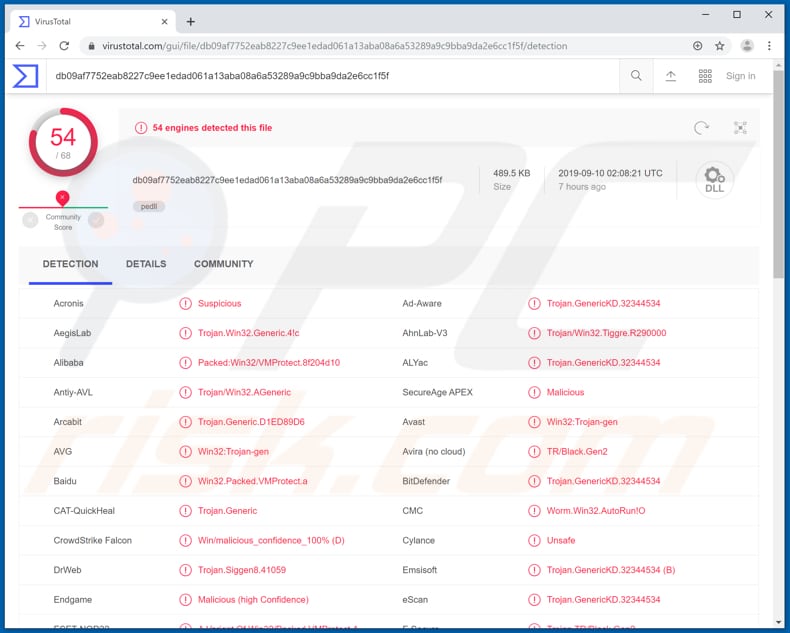
Task: Click the site lock icon
Action: pyautogui.click(x=91, y=46)
